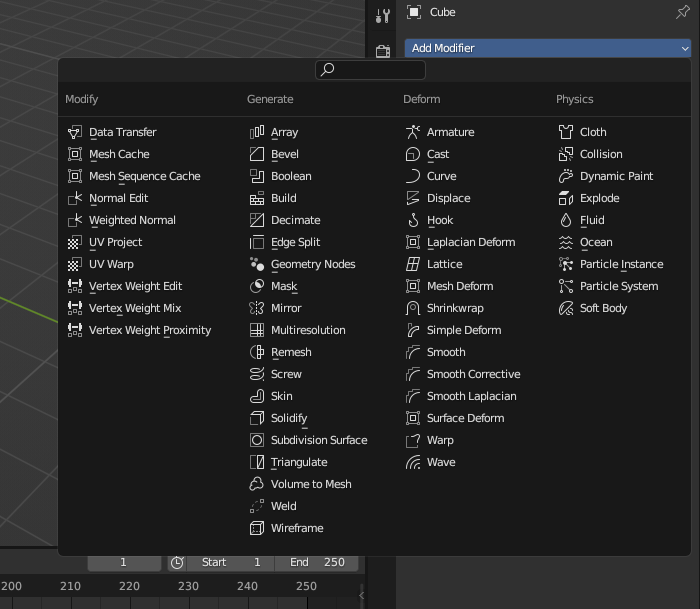Click the Explode modifier icon
This screenshot has width=700, height=609.
point(566,198)
